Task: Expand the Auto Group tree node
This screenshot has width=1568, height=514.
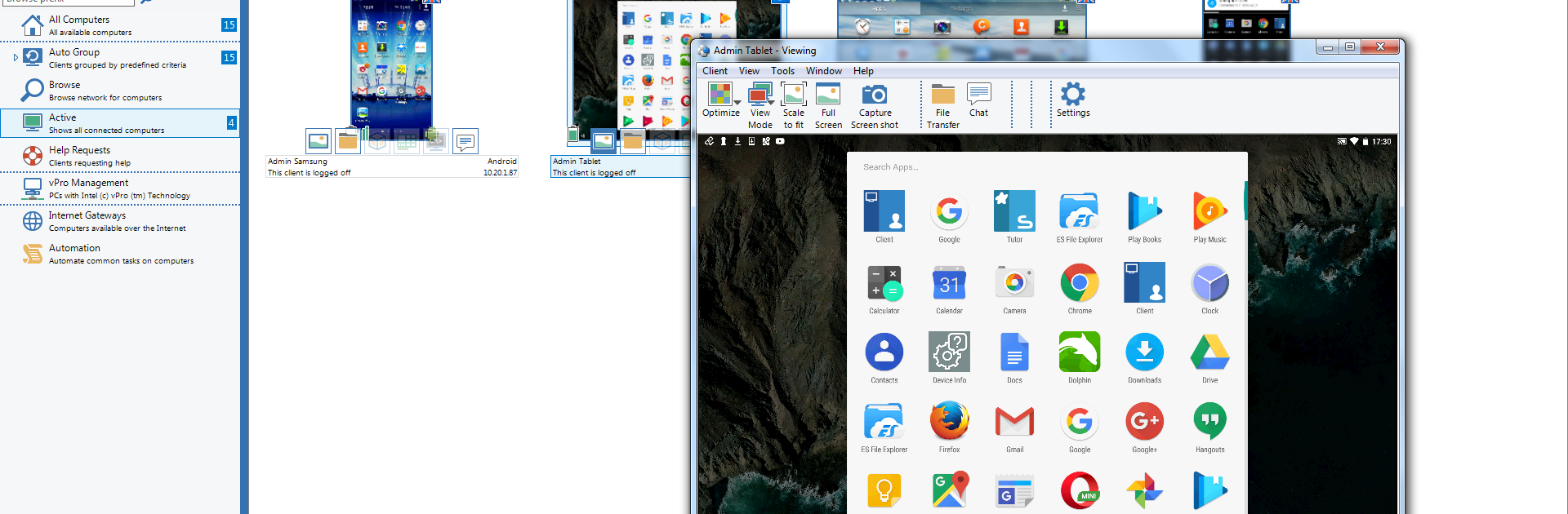Action: (16, 57)
